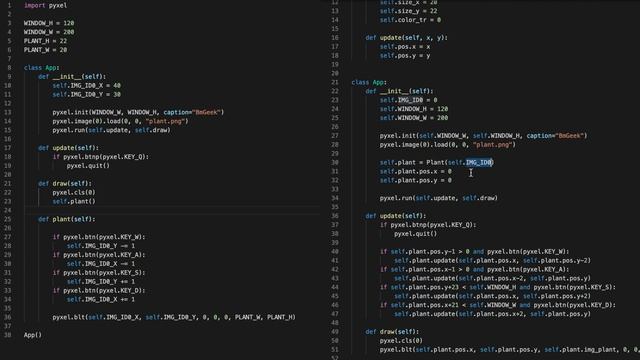640x360 pixels.
Task: Click the update call with 'self.plant.pos.y-2'
Action: click(x=492, y=260)
